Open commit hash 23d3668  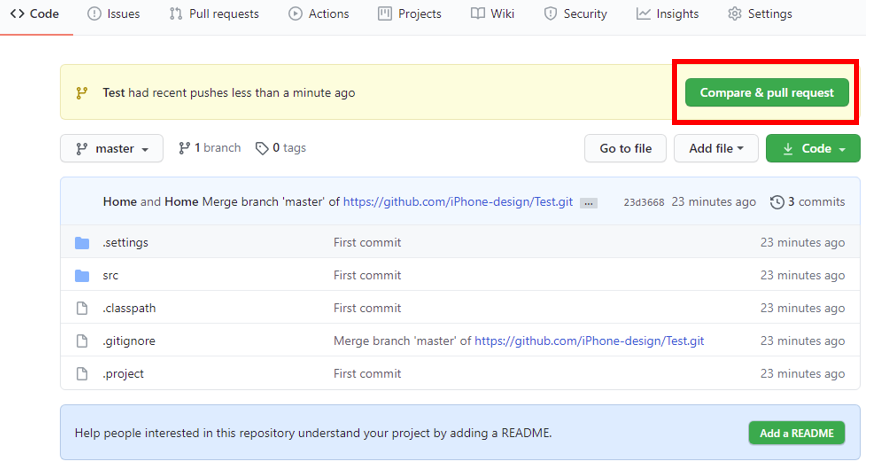(643, 202)
